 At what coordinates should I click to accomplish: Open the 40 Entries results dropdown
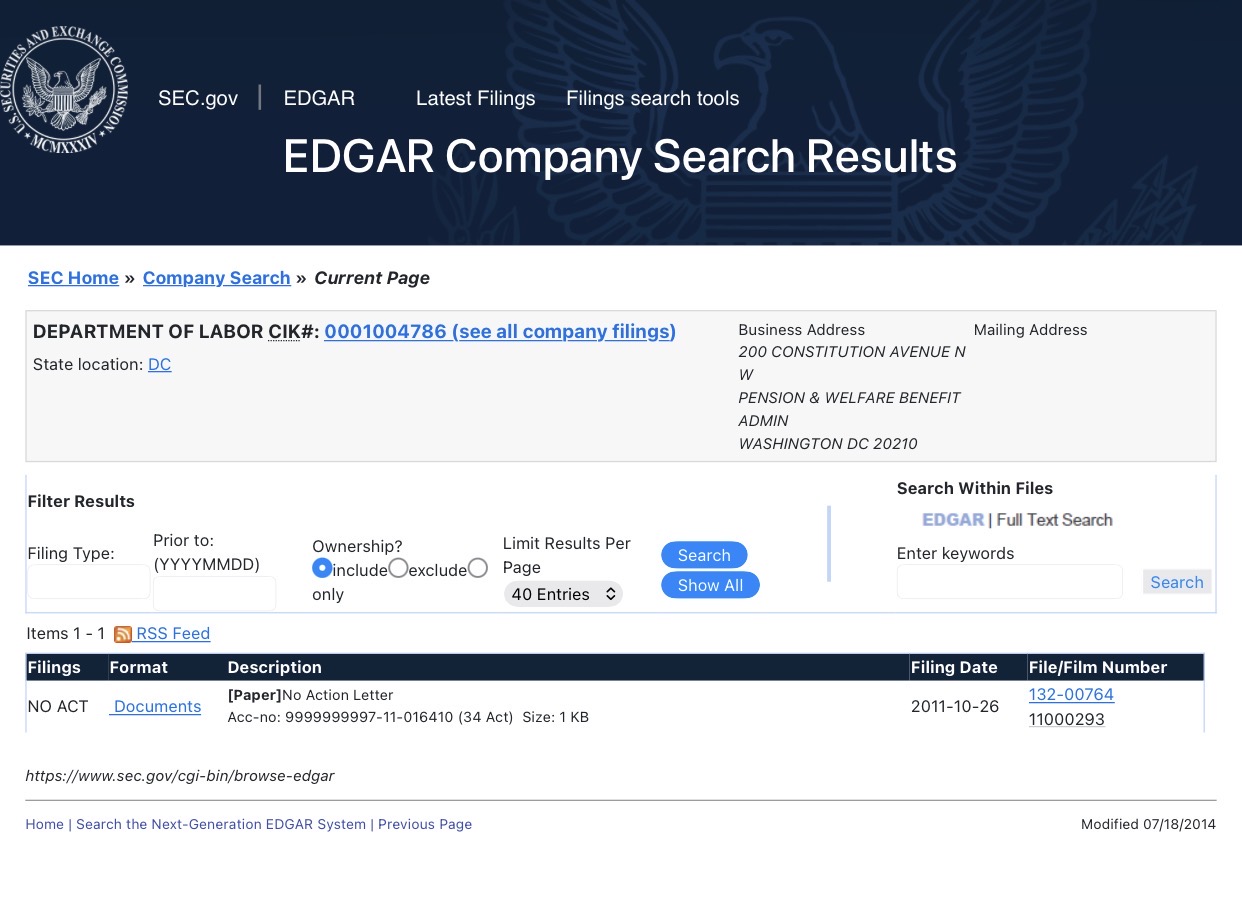(x=563, y=594)
